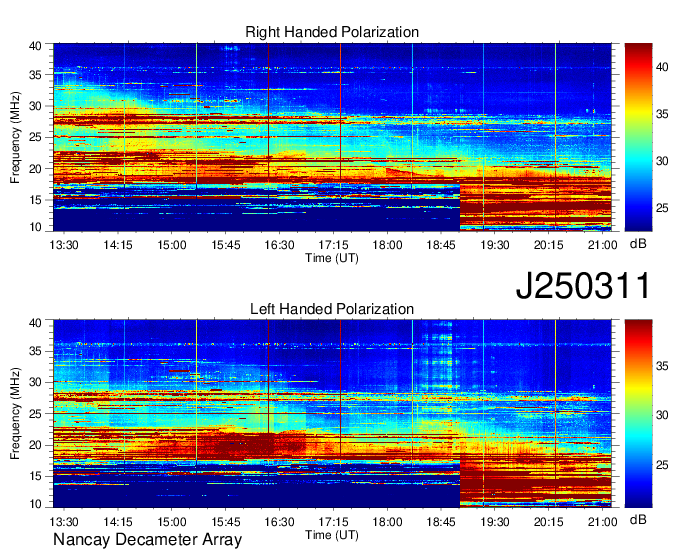Viewport: 680px width, 552px height.
Task: Click the 19:30 time tick of the lower plot
Action: pyautogui.click(x=495, y=521)
